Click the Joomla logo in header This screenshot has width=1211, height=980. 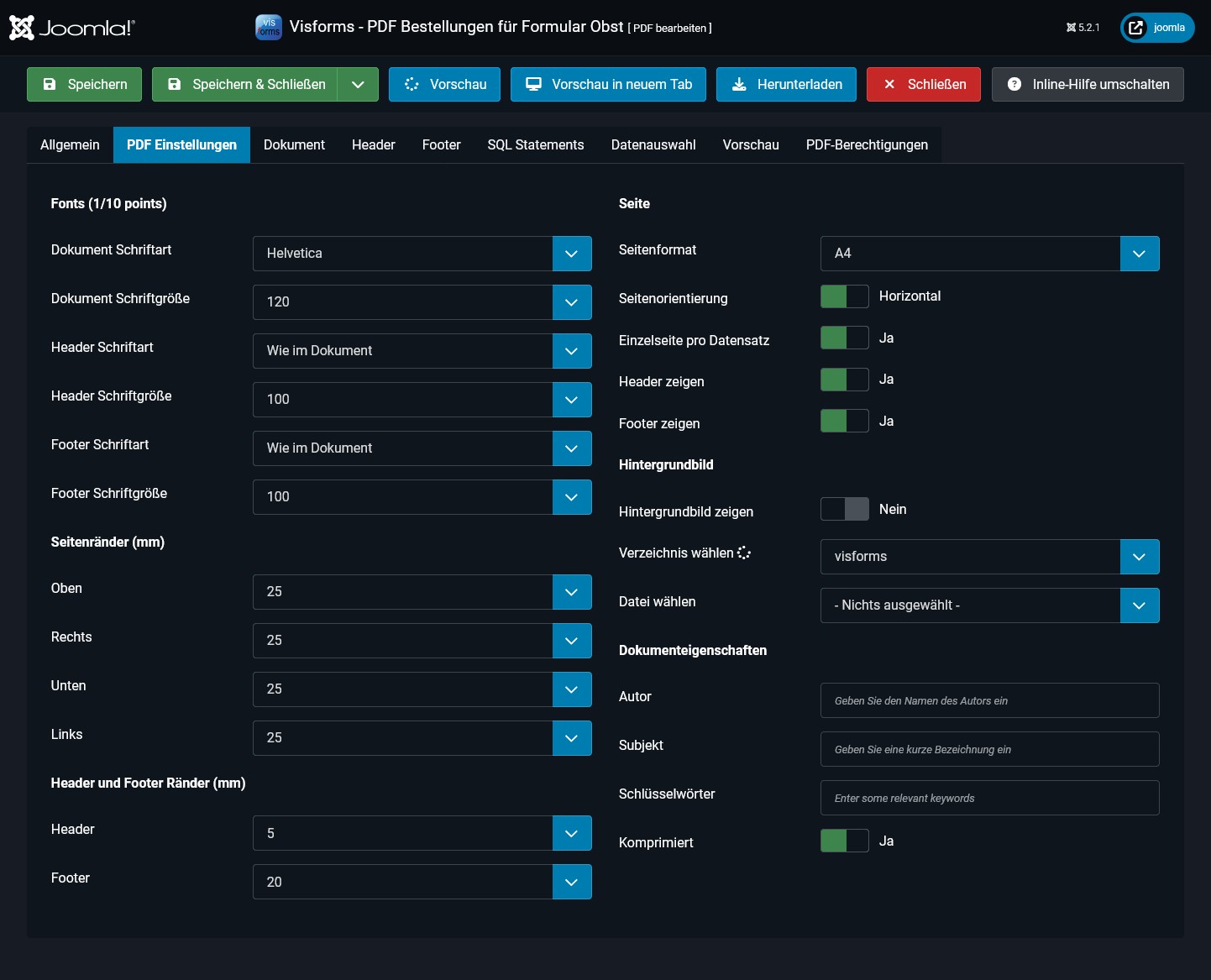pyautogui.click(x=71, y=28)
